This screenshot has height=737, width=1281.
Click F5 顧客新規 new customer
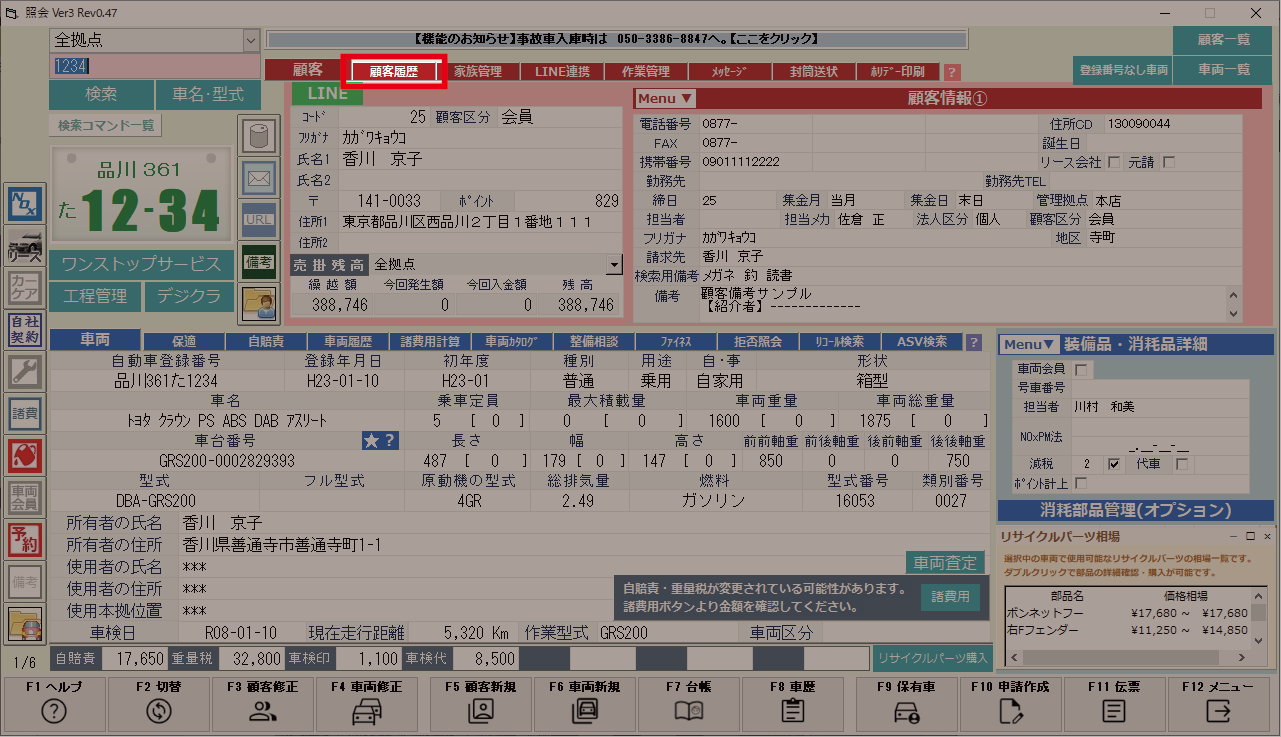(481, 704)
